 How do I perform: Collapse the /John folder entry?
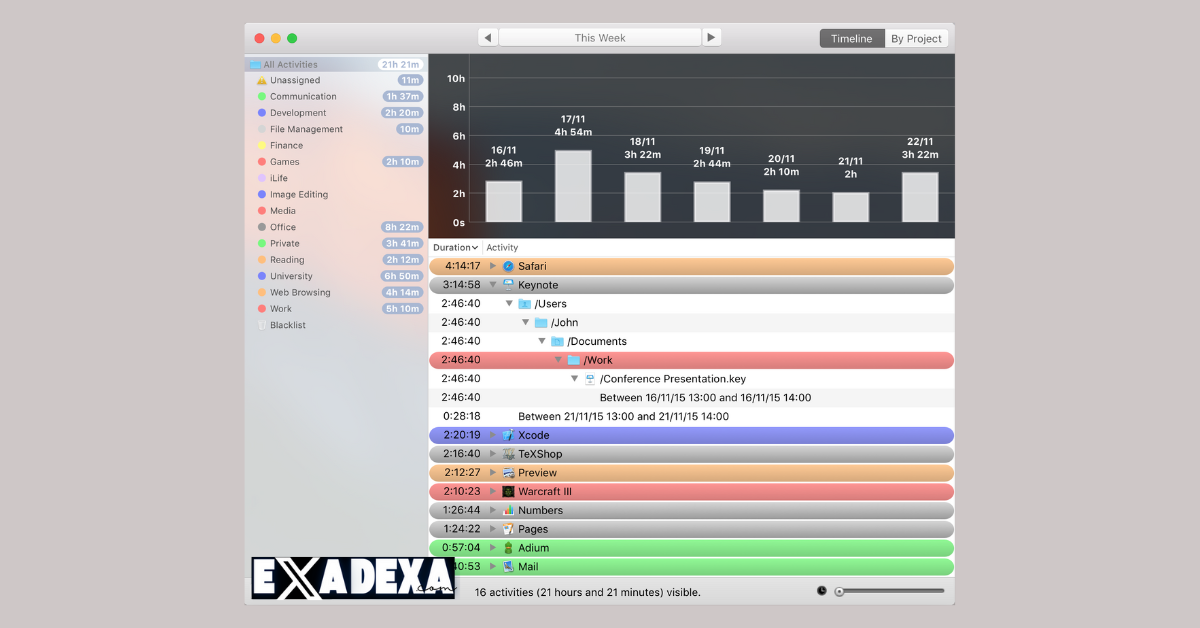pos(526,322)
